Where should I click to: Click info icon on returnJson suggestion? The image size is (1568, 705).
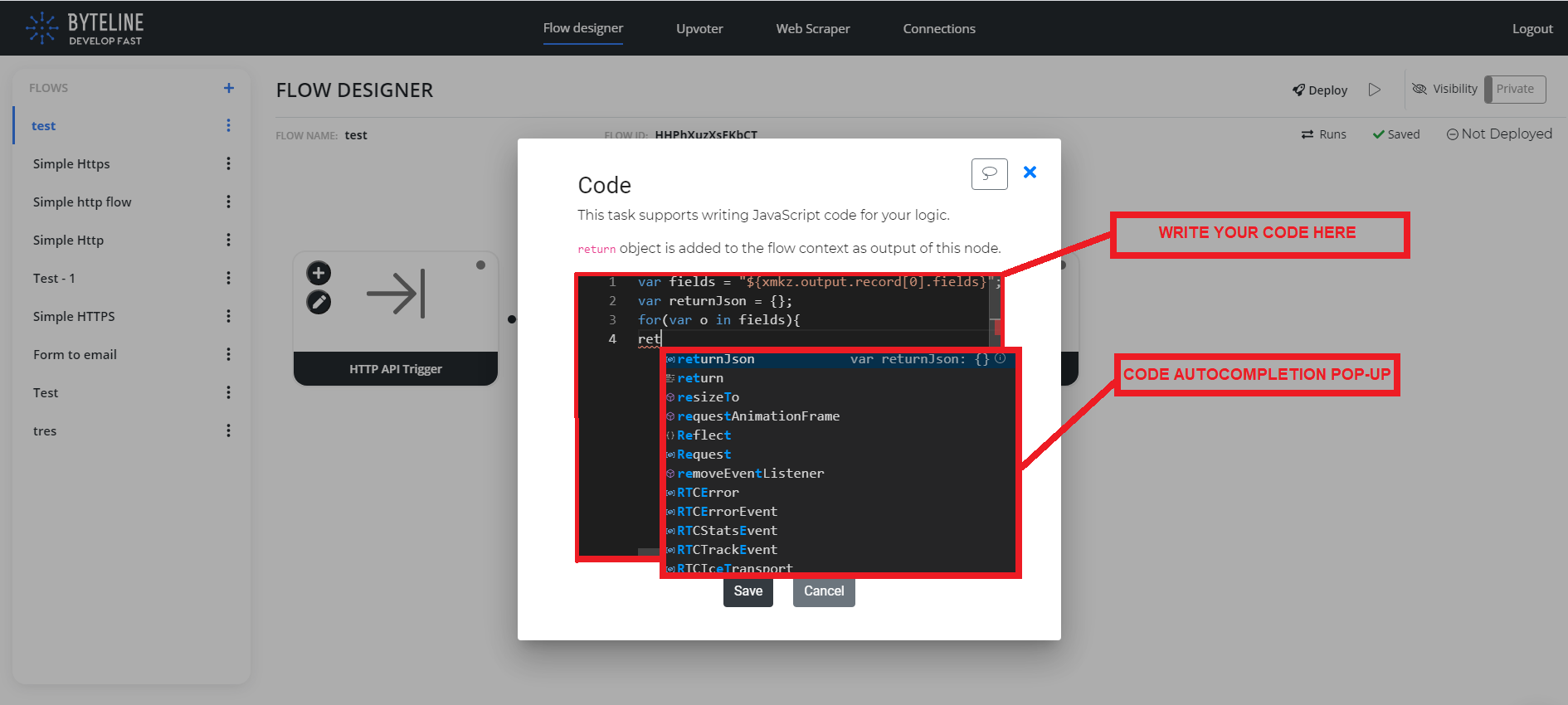[1001, 359]
